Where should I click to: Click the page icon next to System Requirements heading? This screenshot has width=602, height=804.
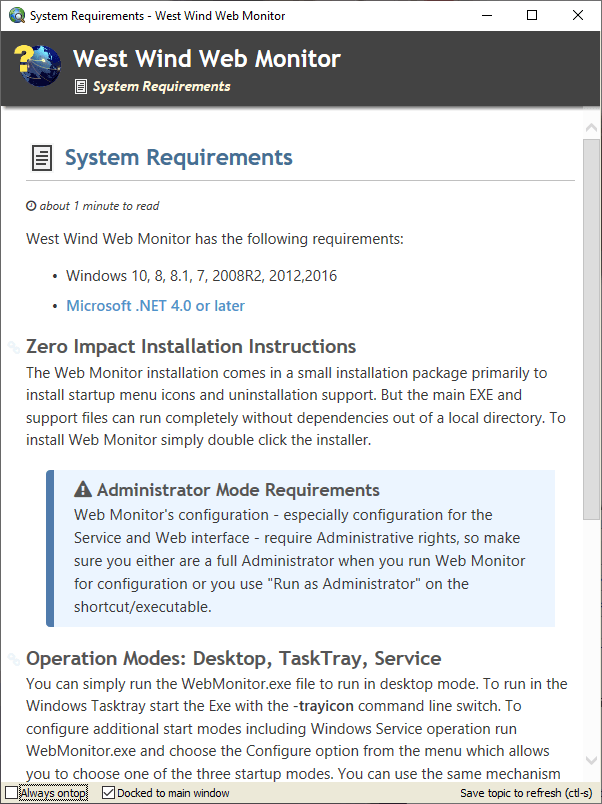[42, 157]
